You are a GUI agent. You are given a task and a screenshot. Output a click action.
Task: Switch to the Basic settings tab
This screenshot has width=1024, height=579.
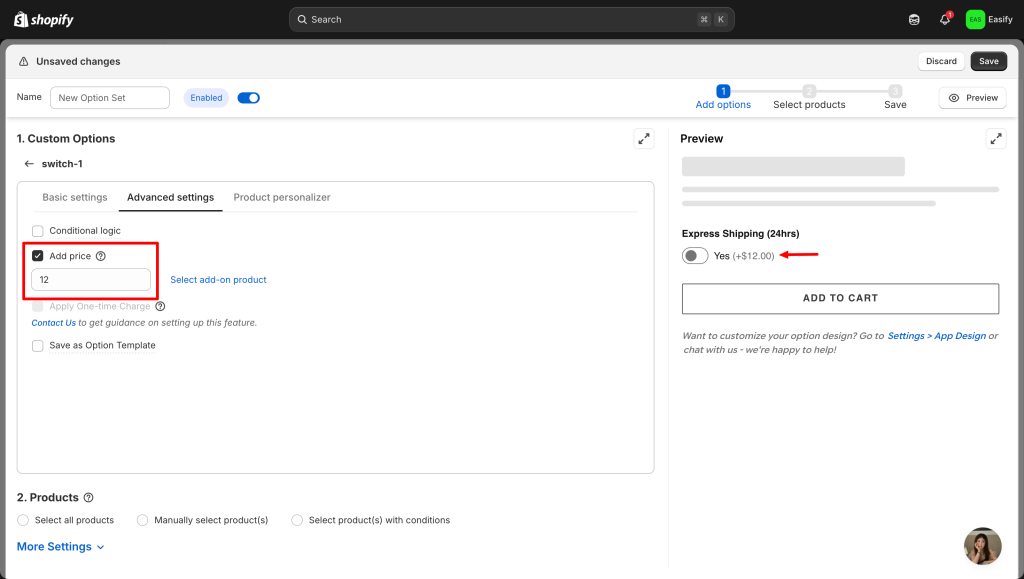[75, 198]
